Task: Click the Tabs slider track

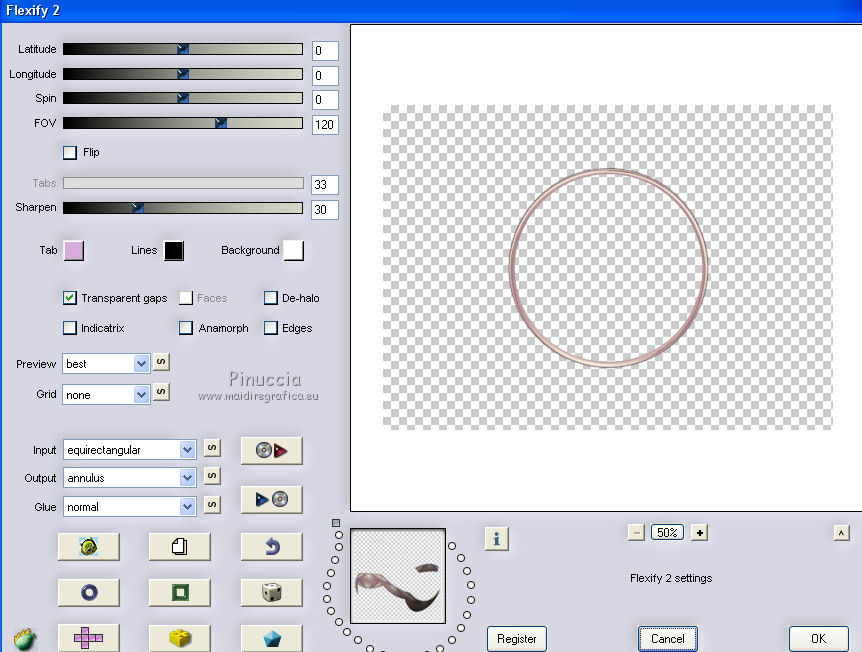Action: [x=183, y=183]
